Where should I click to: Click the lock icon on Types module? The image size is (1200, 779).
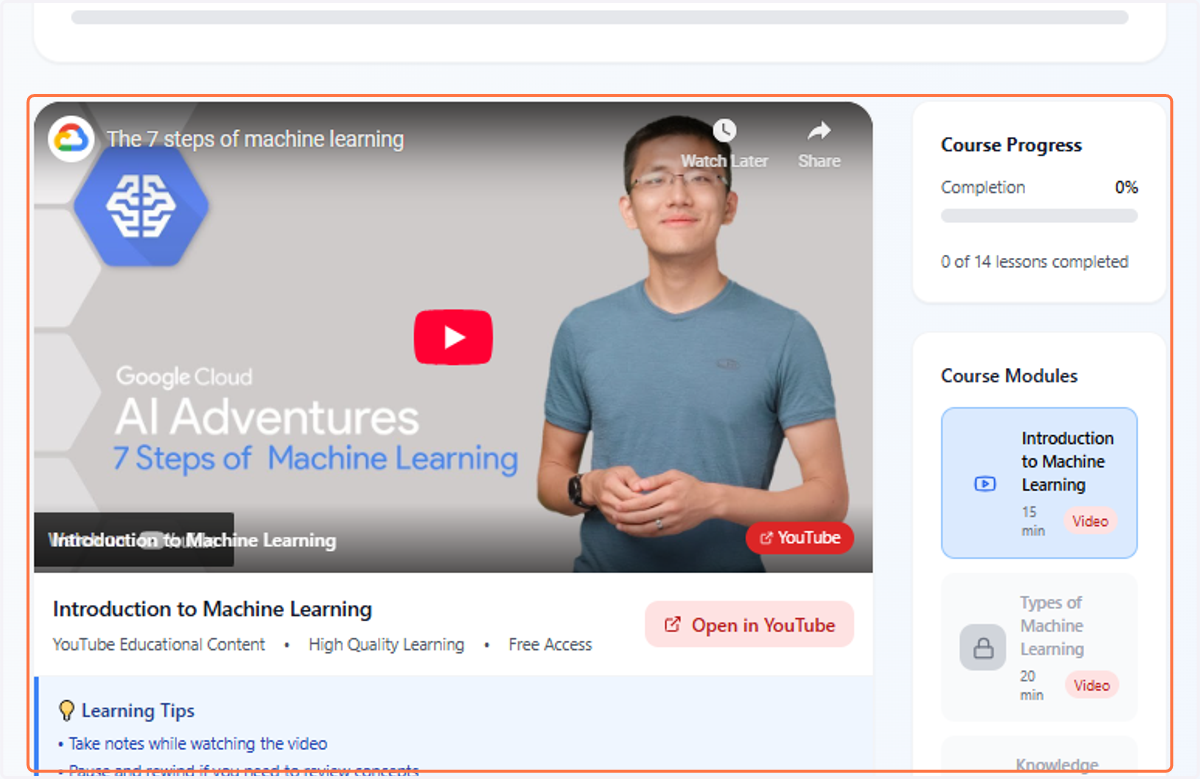click(x=983, y=648)
